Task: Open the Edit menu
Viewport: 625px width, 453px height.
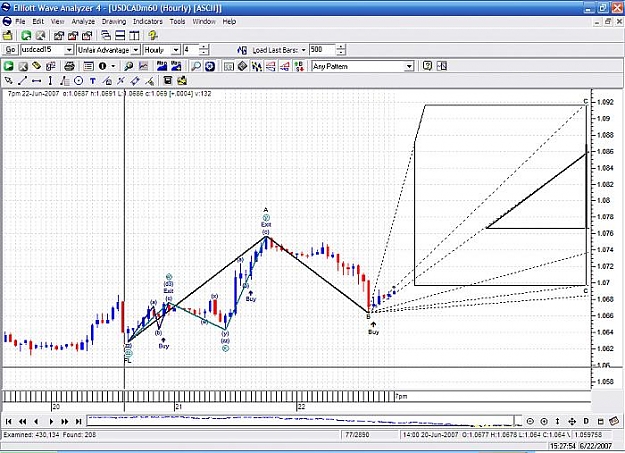Action: tap(38, 22)
